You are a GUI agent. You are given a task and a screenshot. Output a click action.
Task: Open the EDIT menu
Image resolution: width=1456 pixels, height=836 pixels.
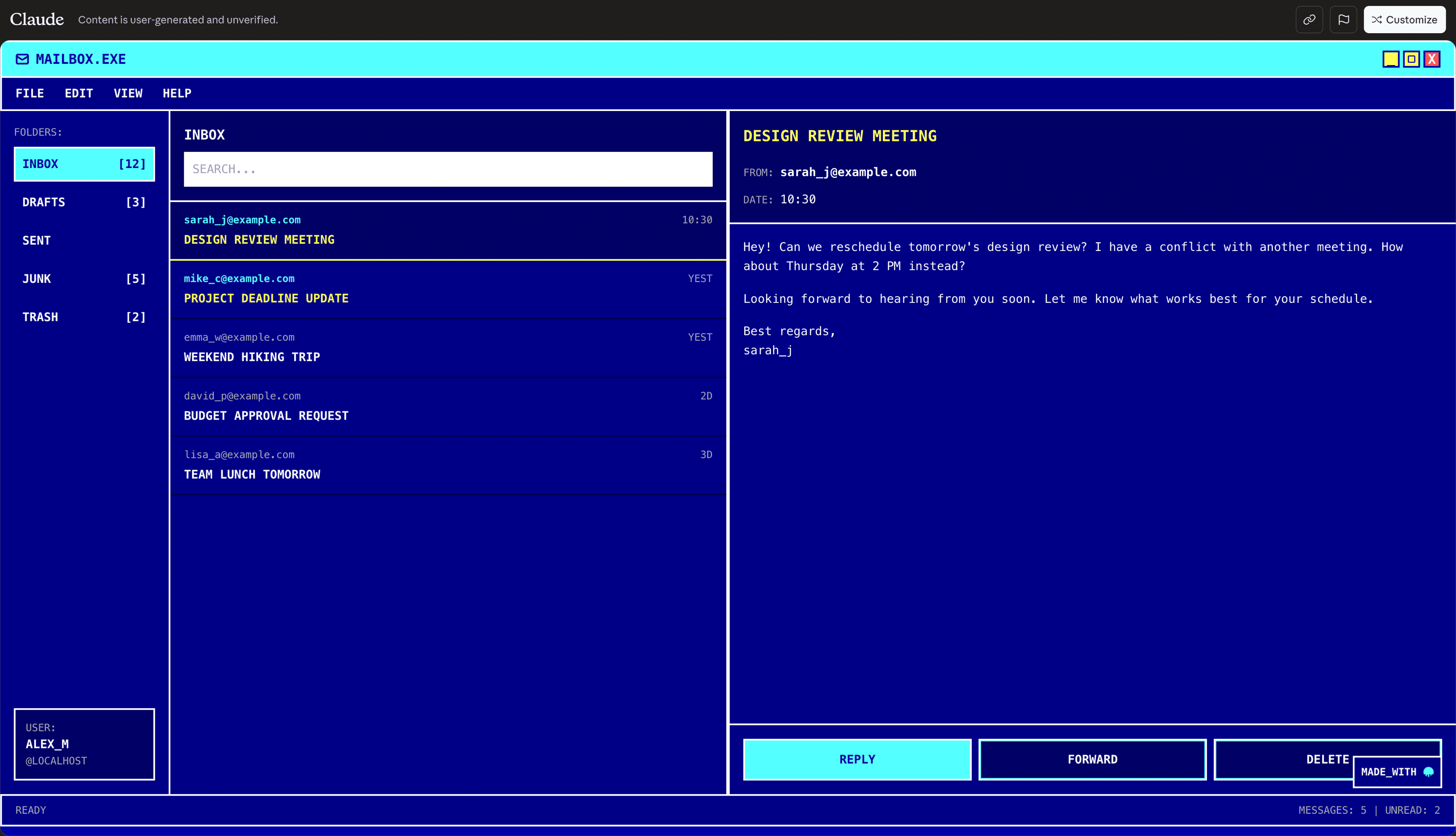tap(79, 93)
